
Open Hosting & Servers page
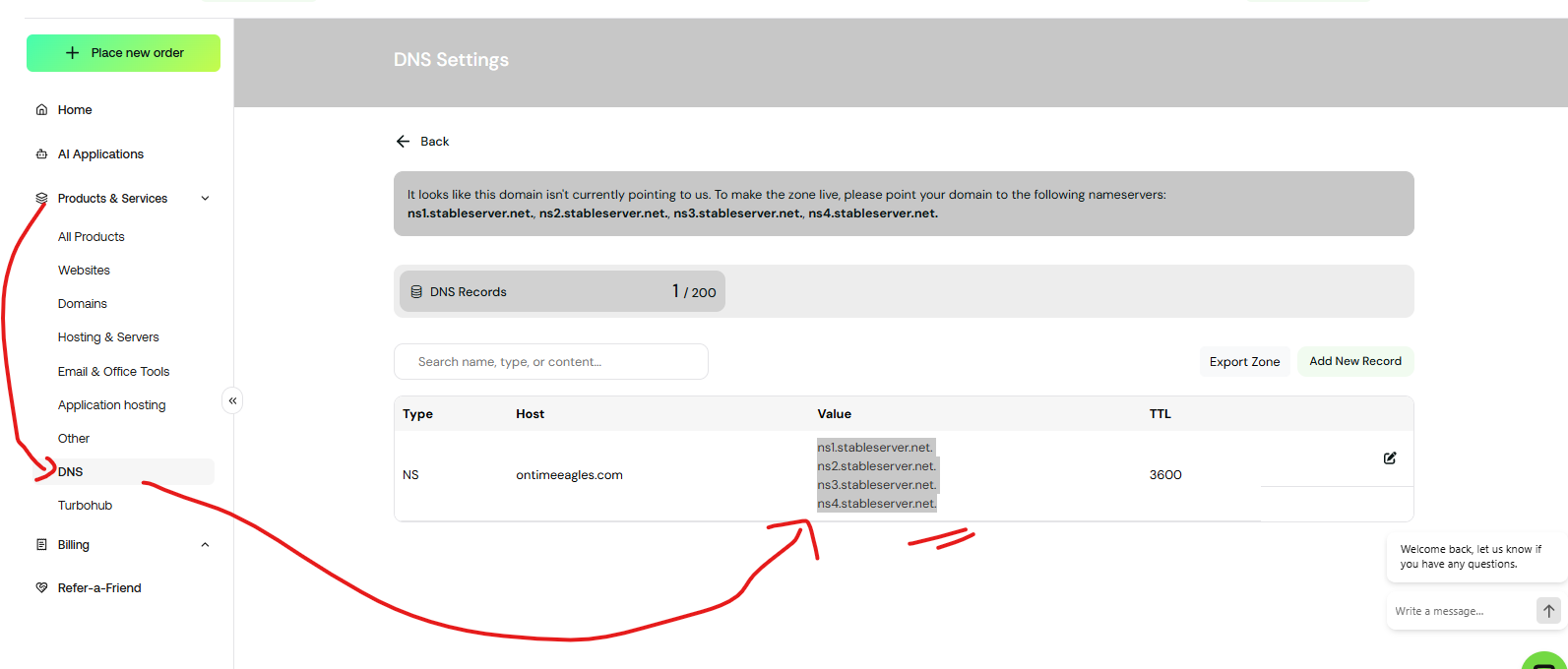coord(108,337)
